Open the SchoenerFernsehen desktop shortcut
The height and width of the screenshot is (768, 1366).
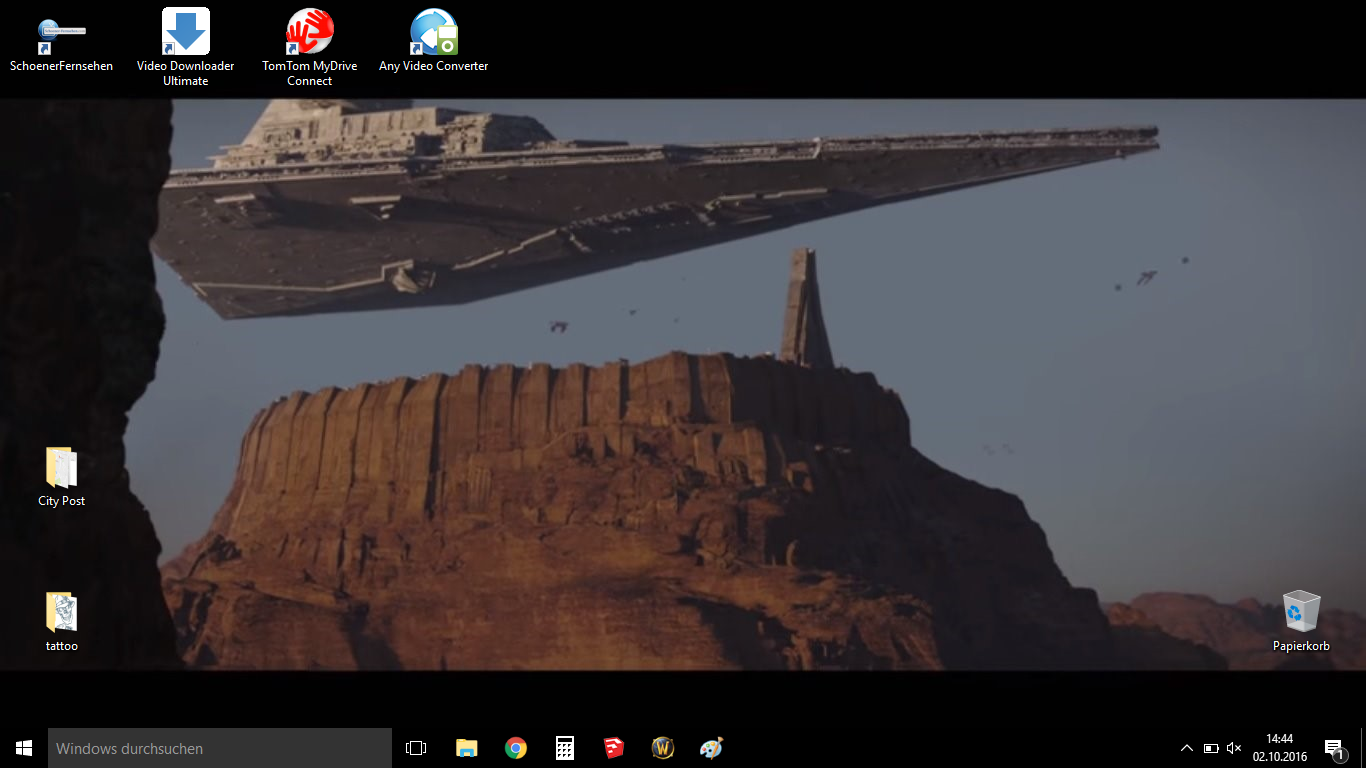61,38
